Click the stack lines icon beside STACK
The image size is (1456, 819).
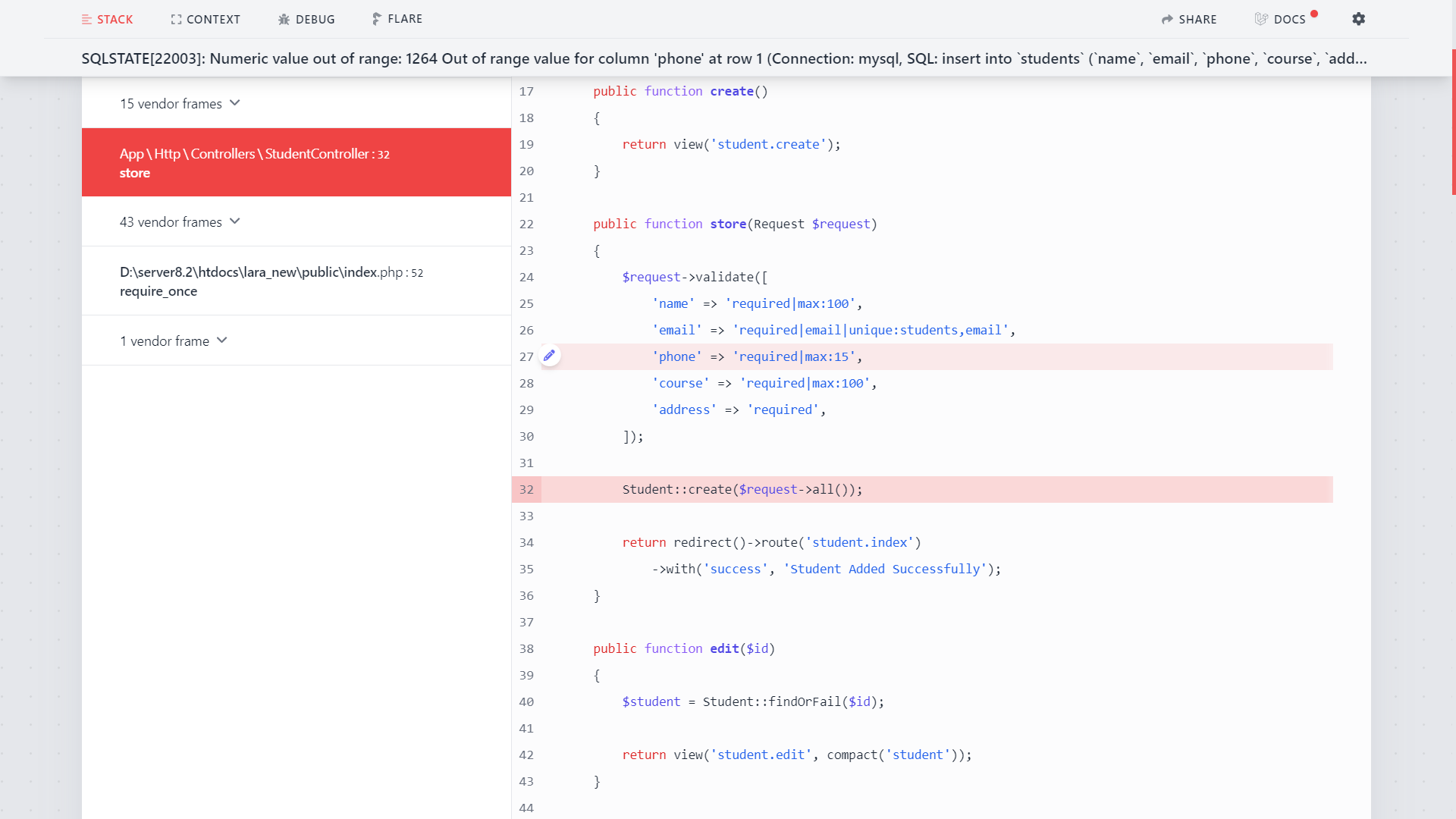tap(86, 19)
